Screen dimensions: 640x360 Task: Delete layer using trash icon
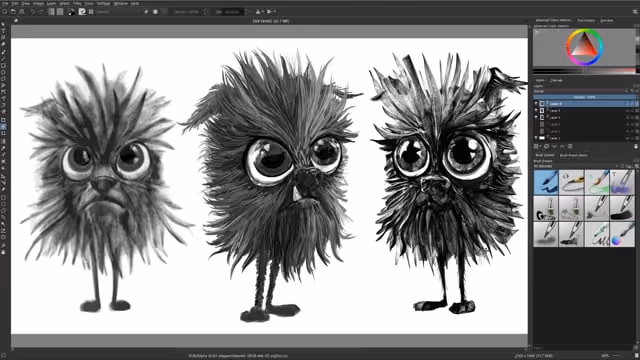pos(636,146)
